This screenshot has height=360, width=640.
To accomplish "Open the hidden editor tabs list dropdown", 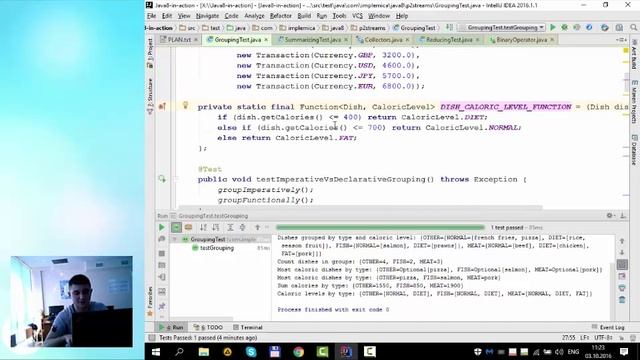I will click(621, 40).
